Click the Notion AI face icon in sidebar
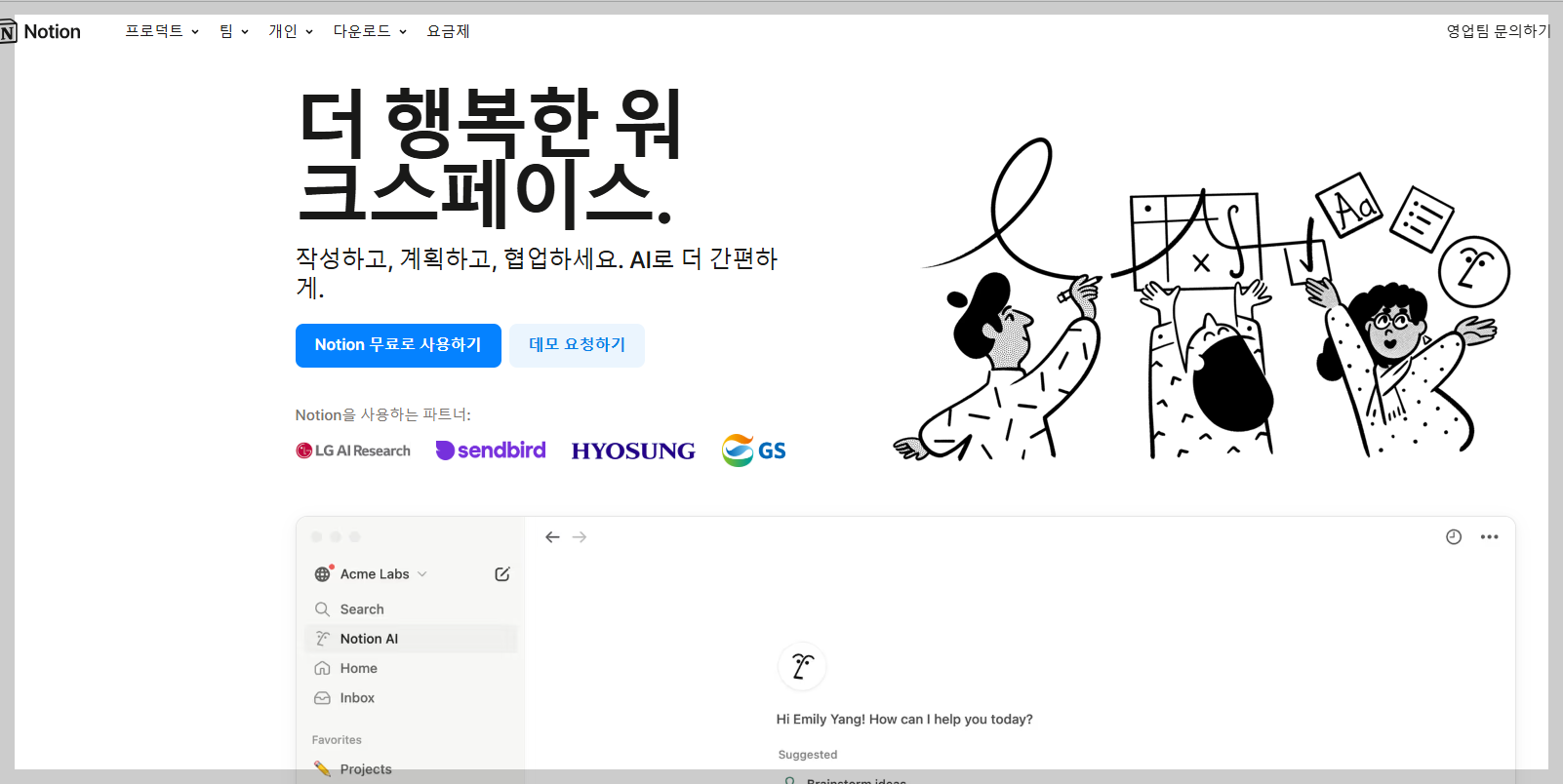 (322, 639)
